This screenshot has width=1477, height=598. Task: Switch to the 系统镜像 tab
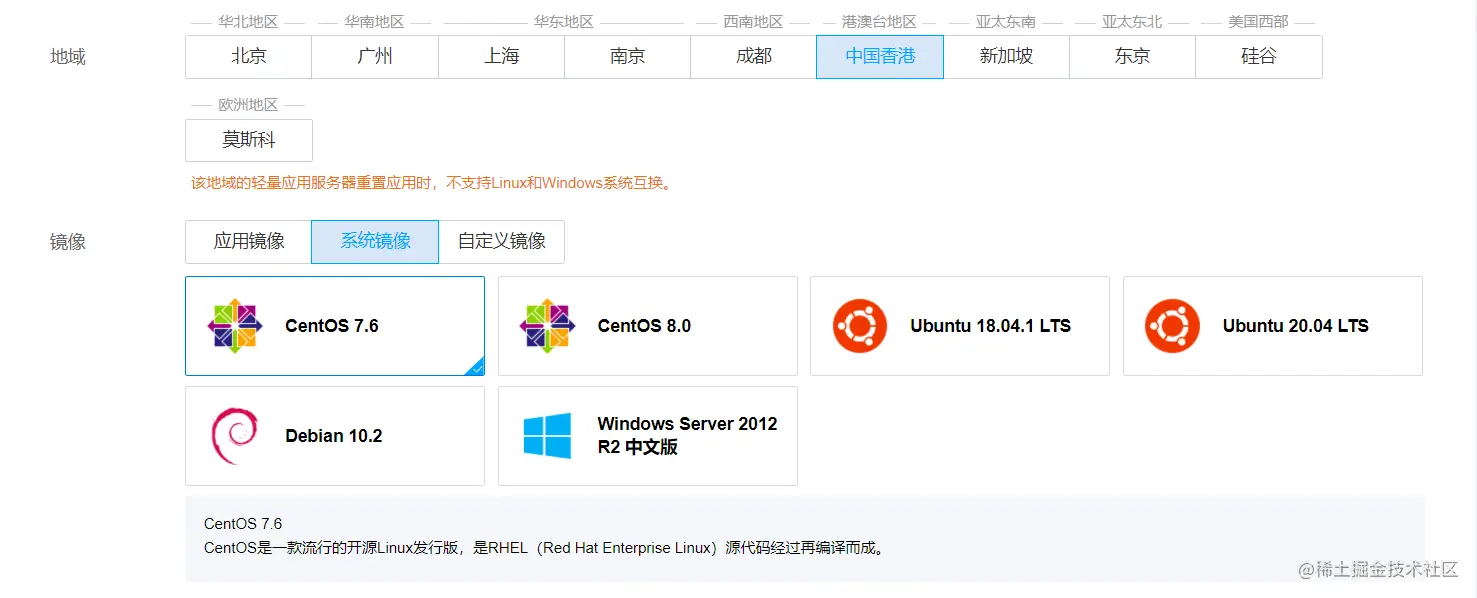[x=375, y=242]
